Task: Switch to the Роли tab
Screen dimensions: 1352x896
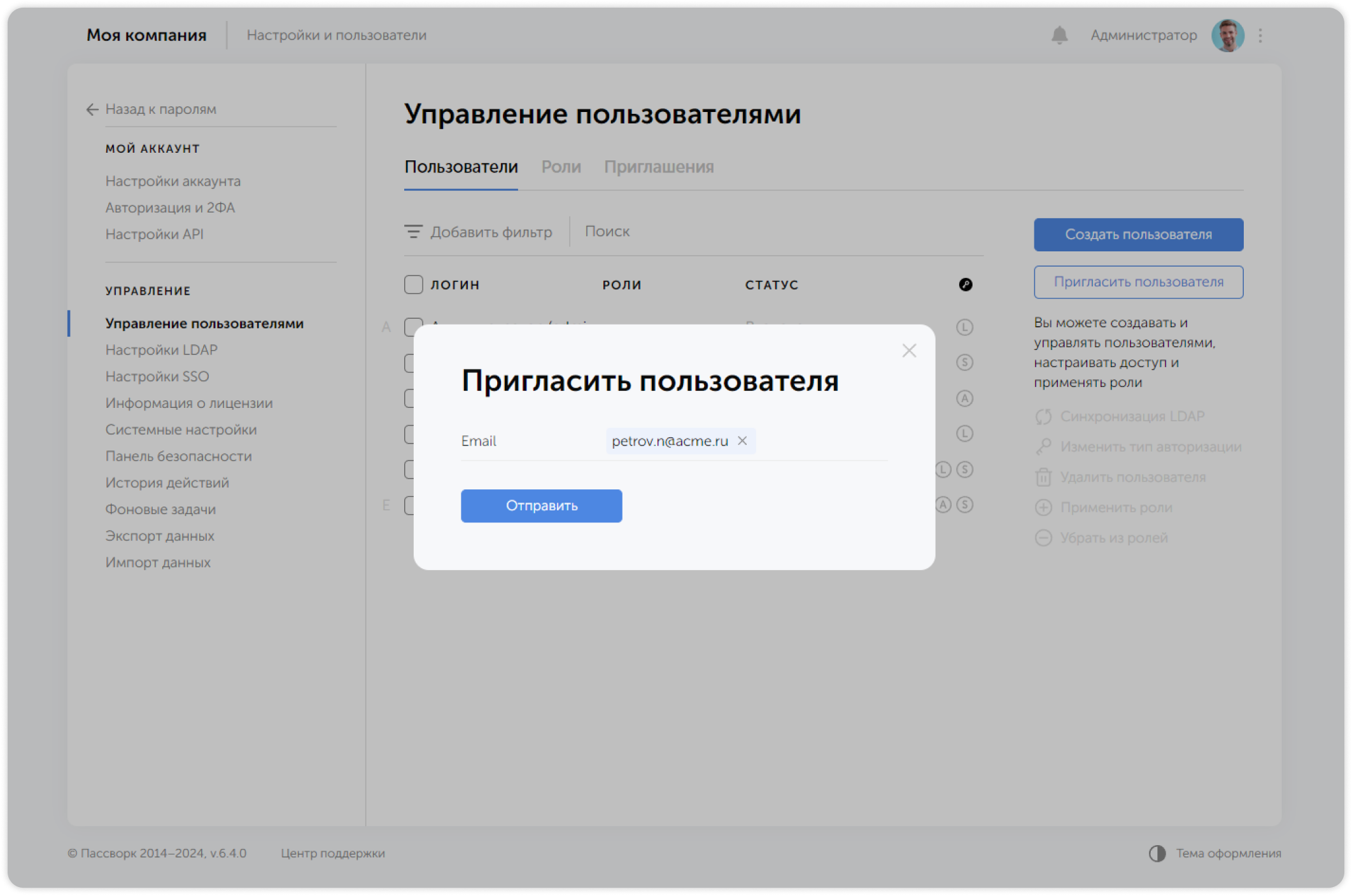Action: (561, 167)
